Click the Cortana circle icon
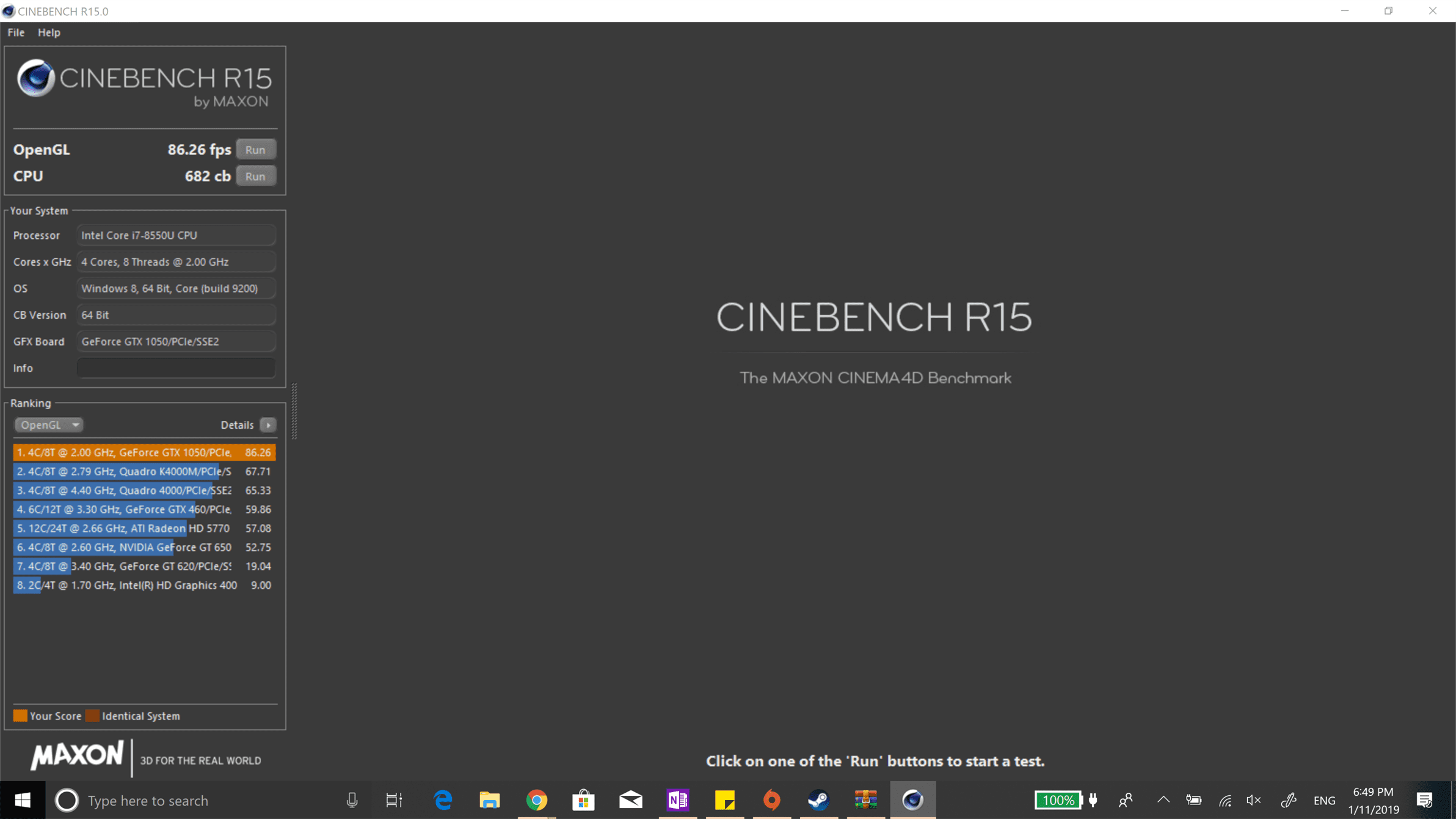 click(x=67, y=800)
